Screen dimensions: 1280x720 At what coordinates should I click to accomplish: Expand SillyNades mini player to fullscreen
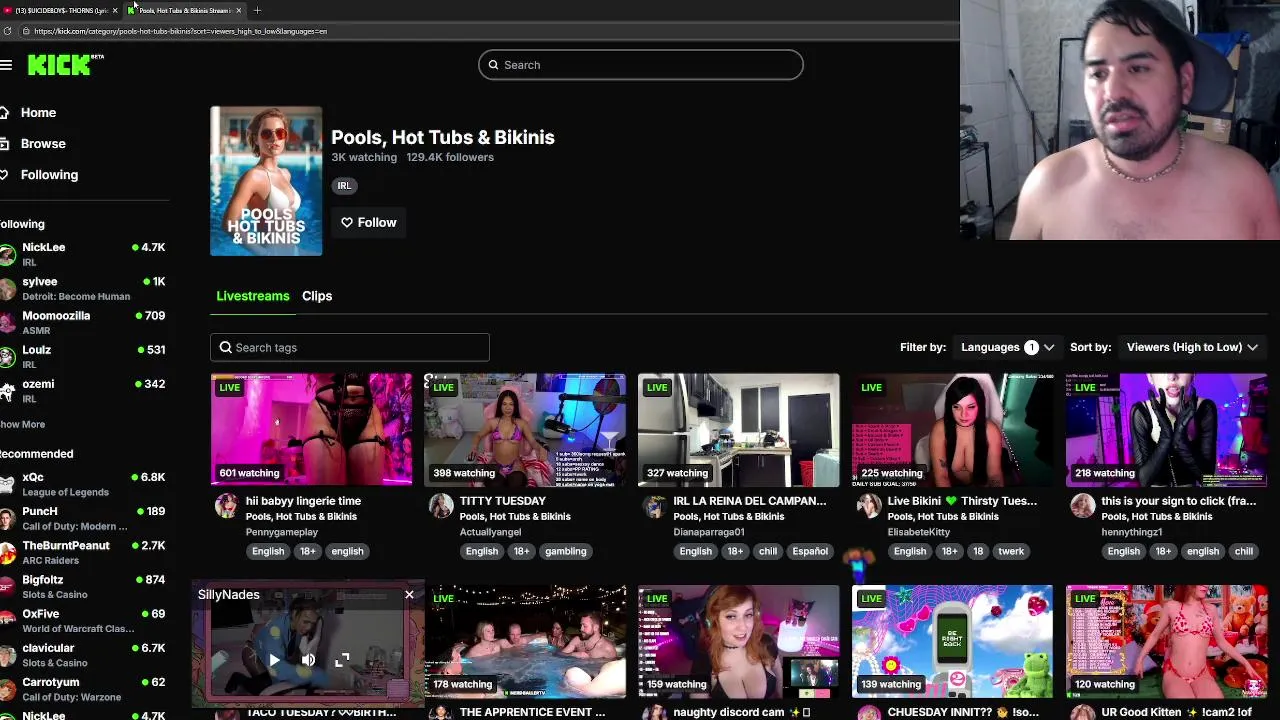(x=342, y=660)
